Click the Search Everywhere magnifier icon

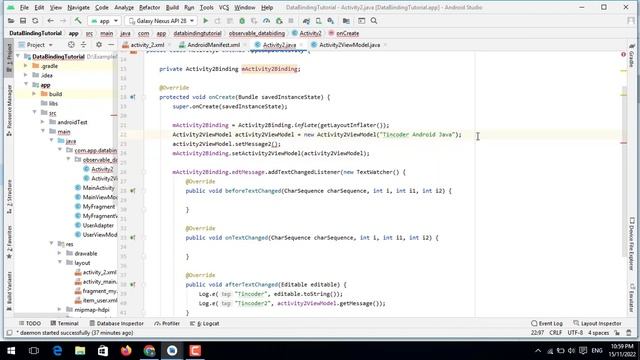(374, 21)
